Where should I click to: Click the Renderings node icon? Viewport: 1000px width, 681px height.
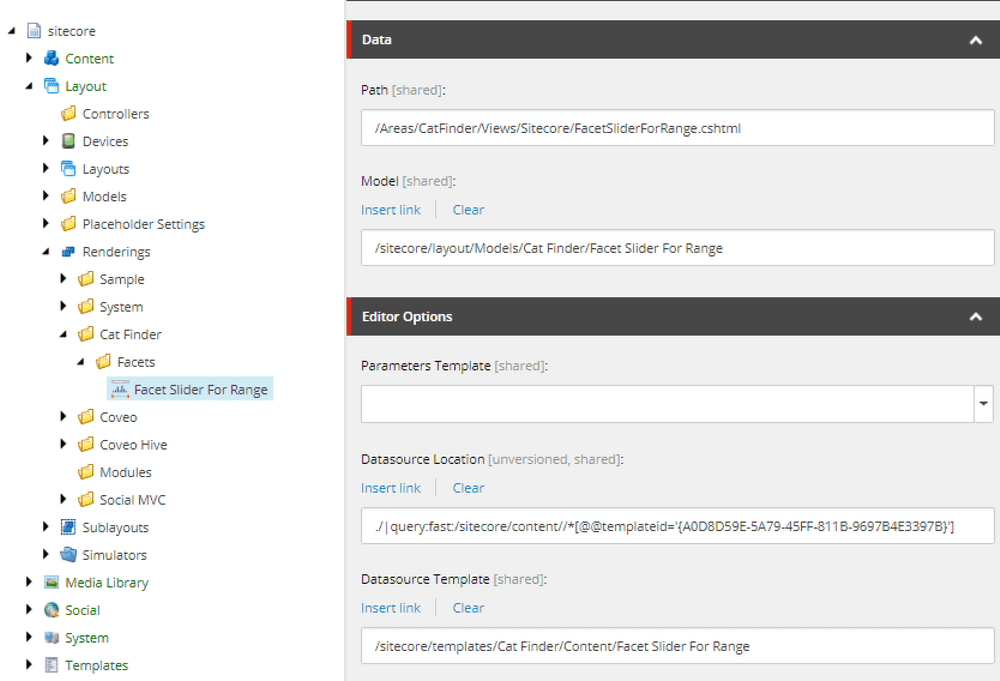(x=69, y=251)
